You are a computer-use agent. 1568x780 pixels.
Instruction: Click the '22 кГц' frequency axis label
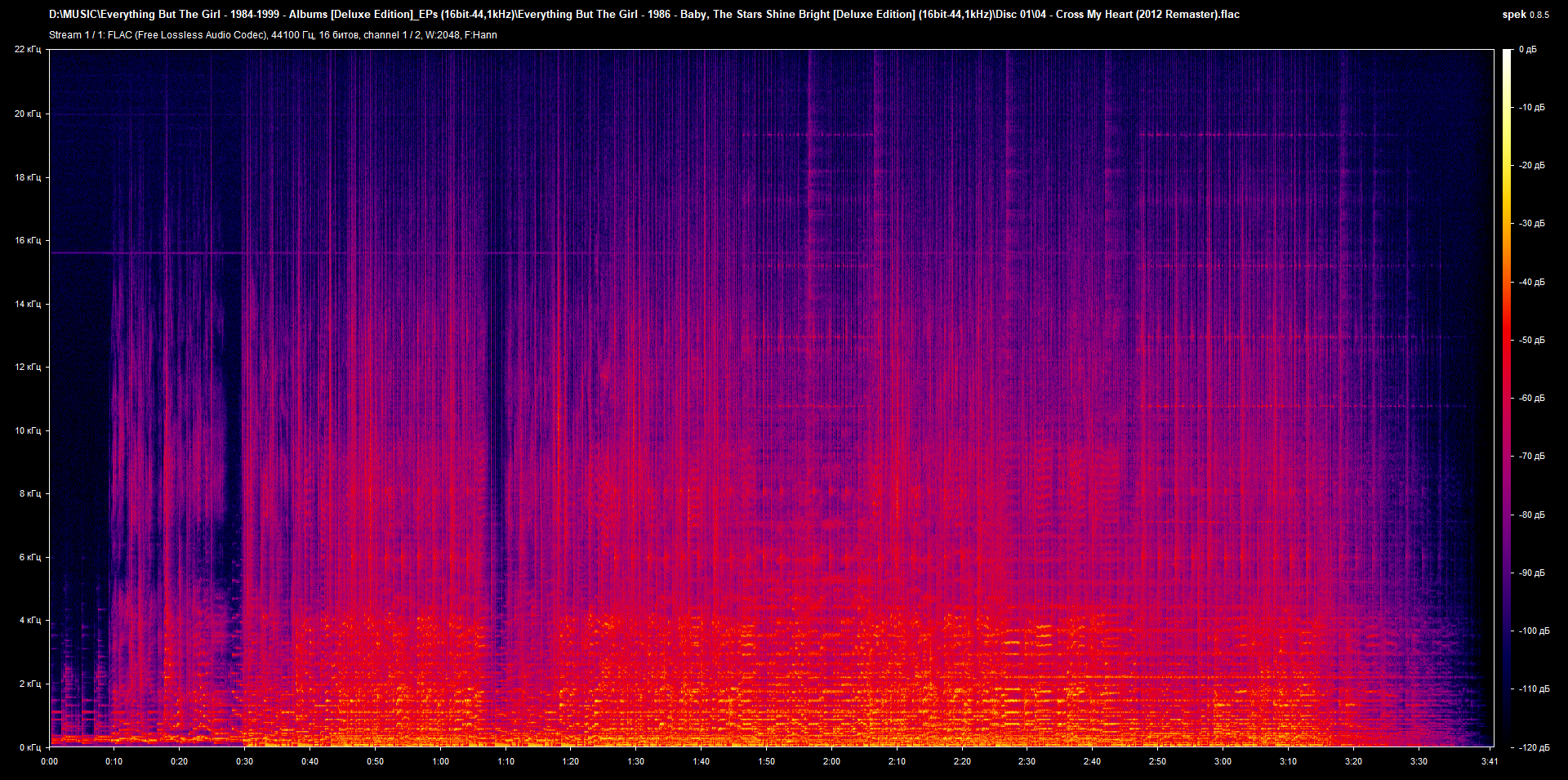(28, 50)
